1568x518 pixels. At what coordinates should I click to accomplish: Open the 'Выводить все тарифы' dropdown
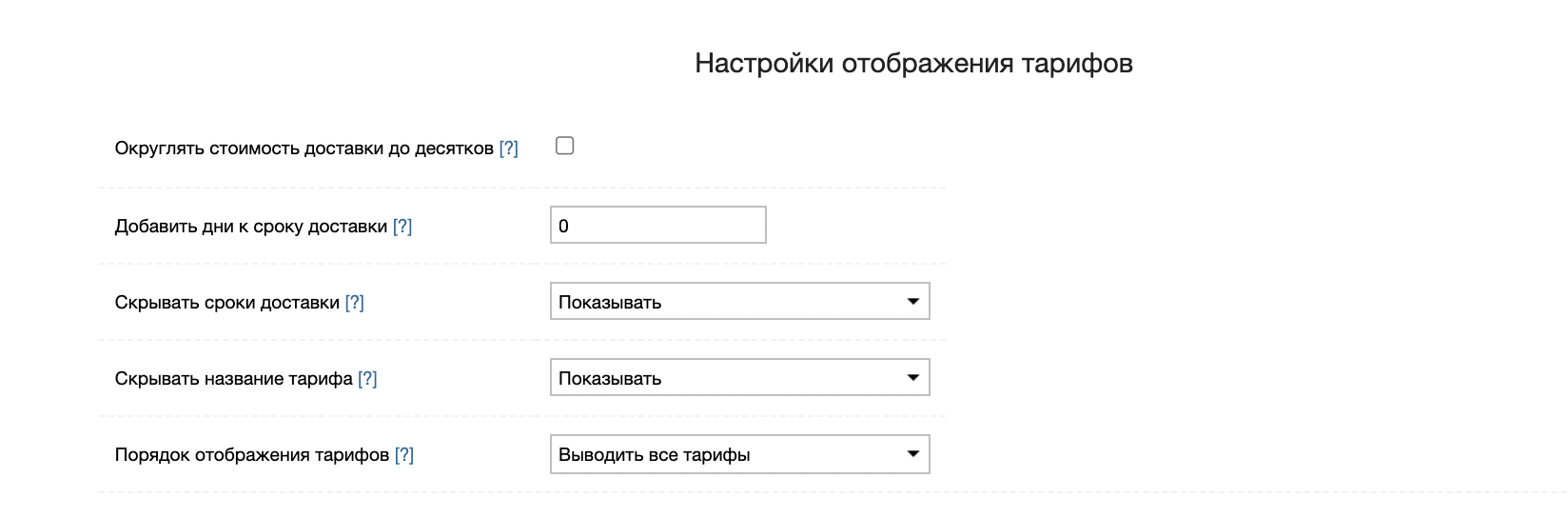click(x=738, y=454)
